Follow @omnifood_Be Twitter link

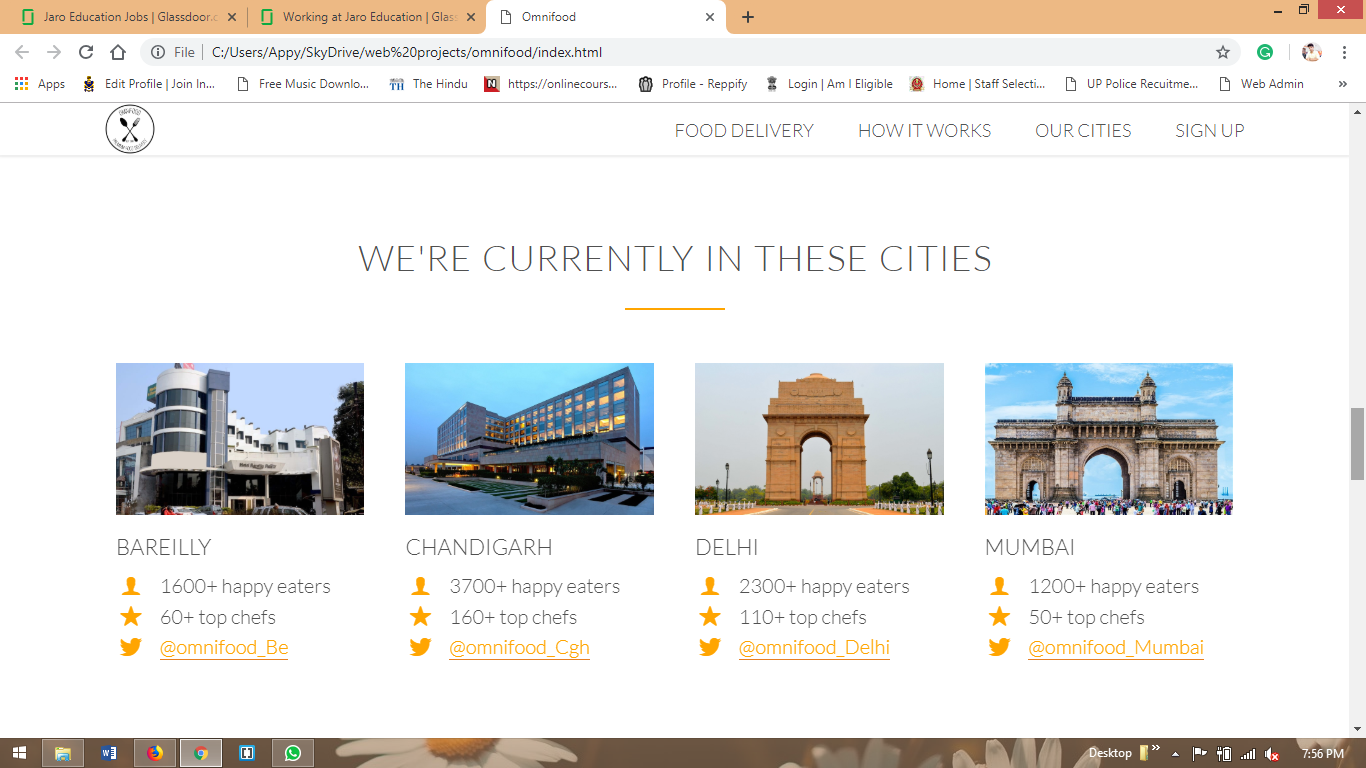(224, 648)
